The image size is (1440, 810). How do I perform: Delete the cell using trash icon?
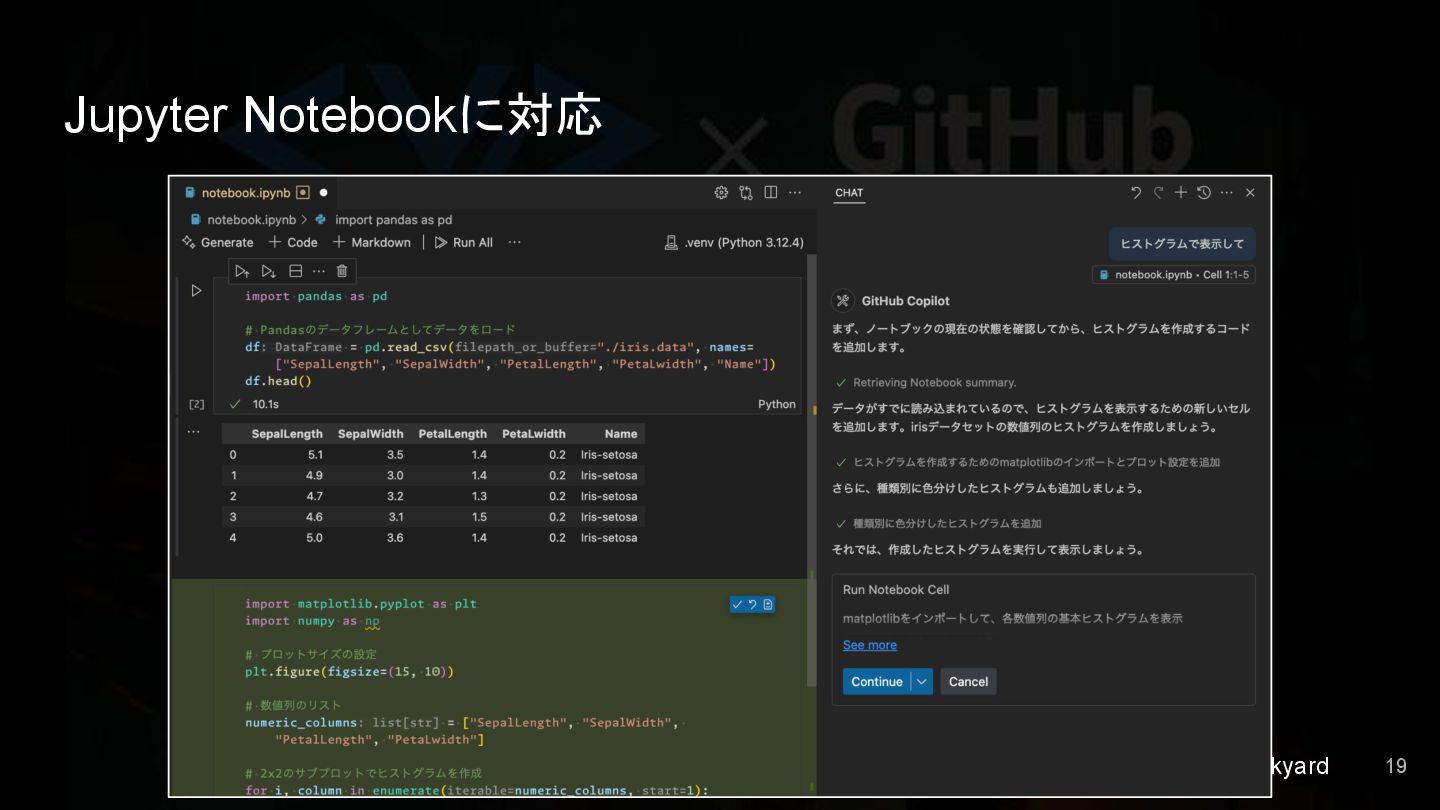(x=342, y=271)
